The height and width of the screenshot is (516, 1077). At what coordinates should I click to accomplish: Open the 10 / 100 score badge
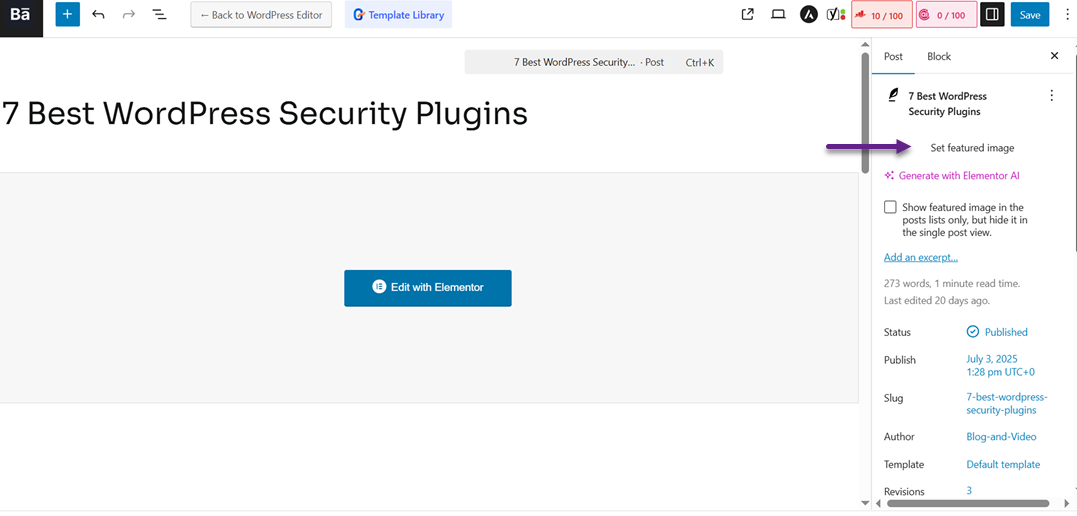882,15
